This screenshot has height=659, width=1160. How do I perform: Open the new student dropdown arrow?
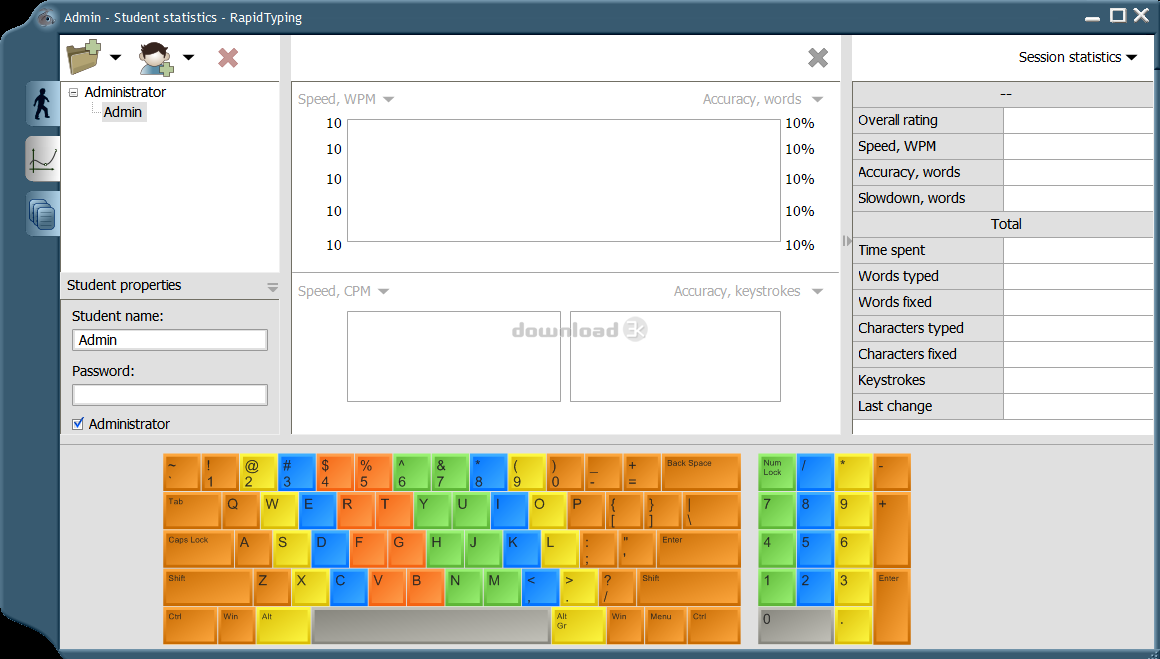pyautogui.click(x=189, y=57)
